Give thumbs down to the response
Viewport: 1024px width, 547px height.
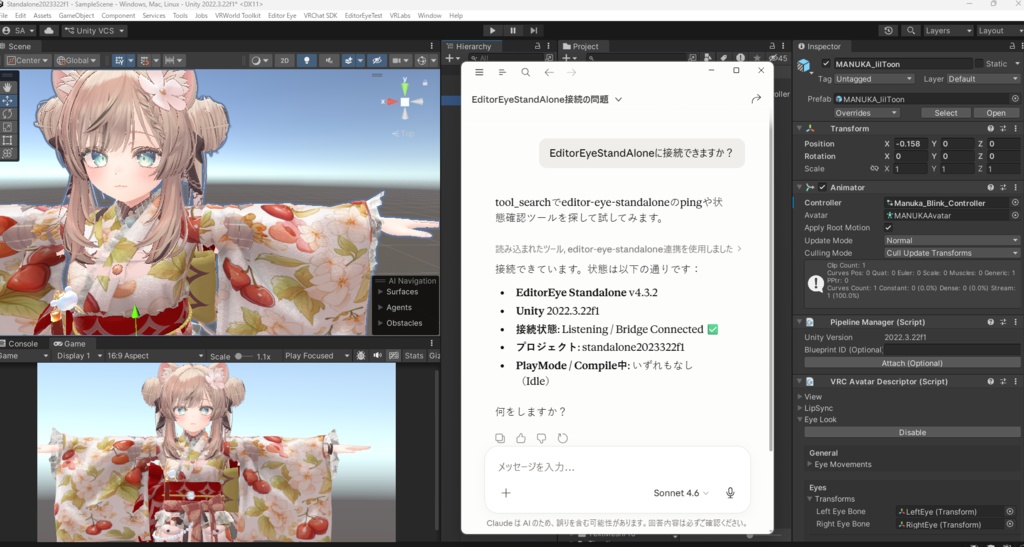click(x=542, y=439)
